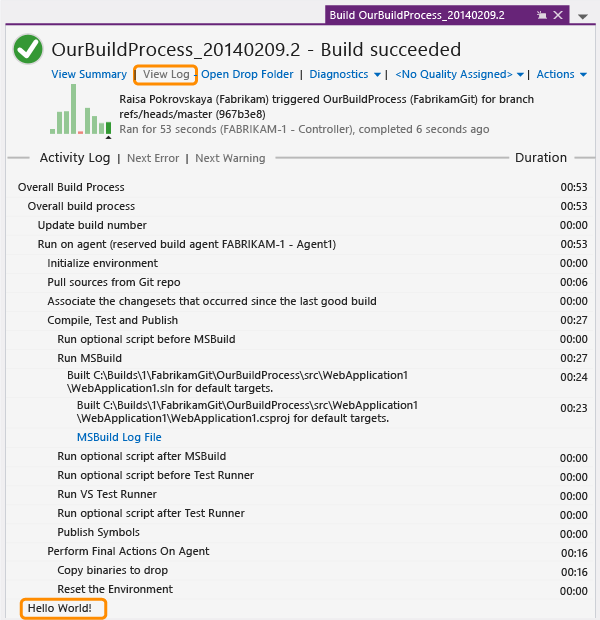
Task: Select Run optional script after MSBuild
Action: (301, 456)
